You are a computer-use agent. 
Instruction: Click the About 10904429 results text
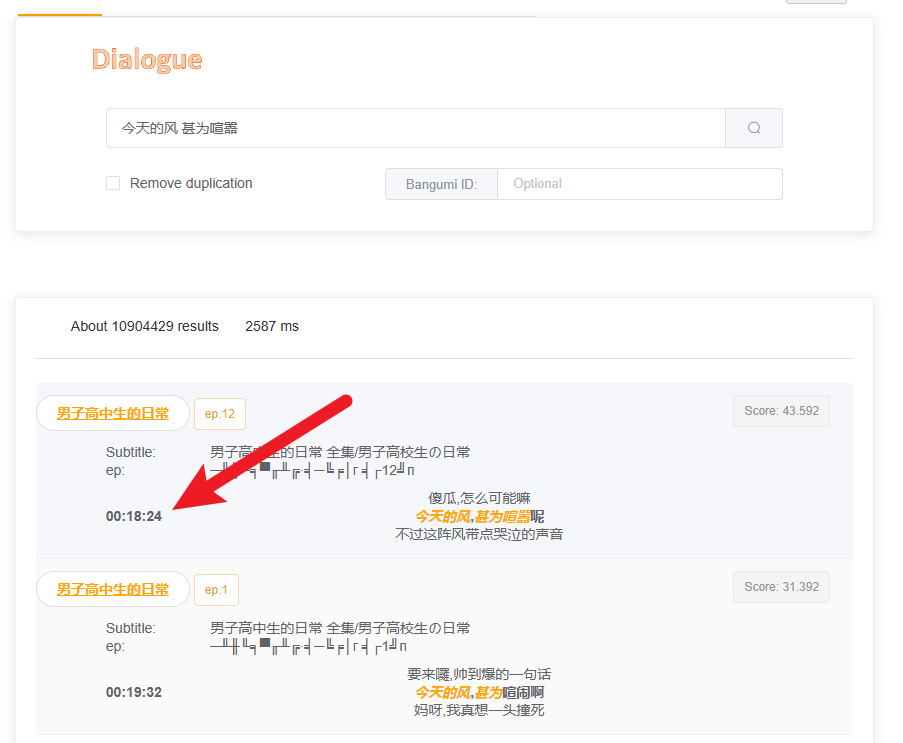point(145,326)
